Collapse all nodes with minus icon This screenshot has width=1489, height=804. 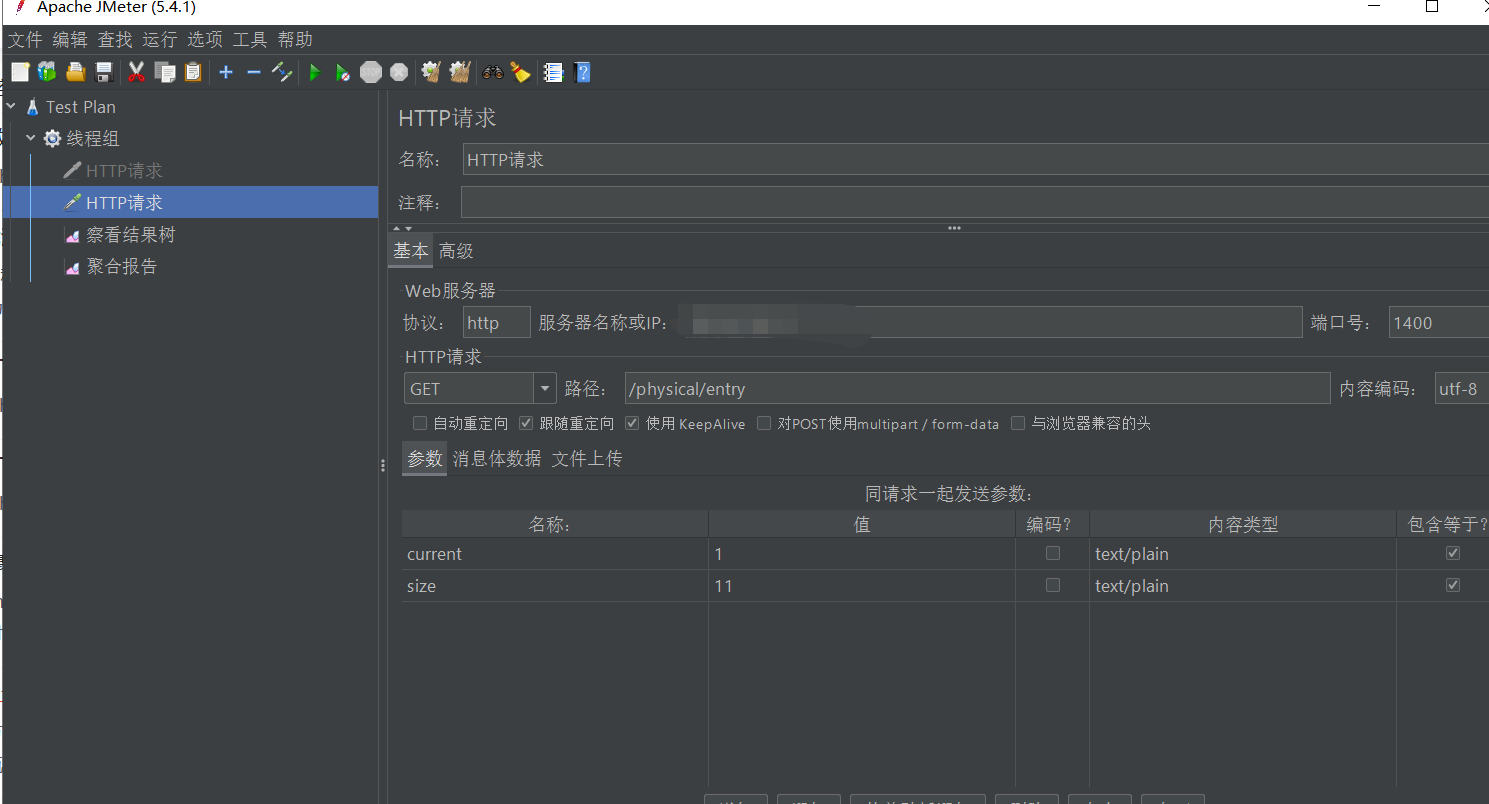254,72
